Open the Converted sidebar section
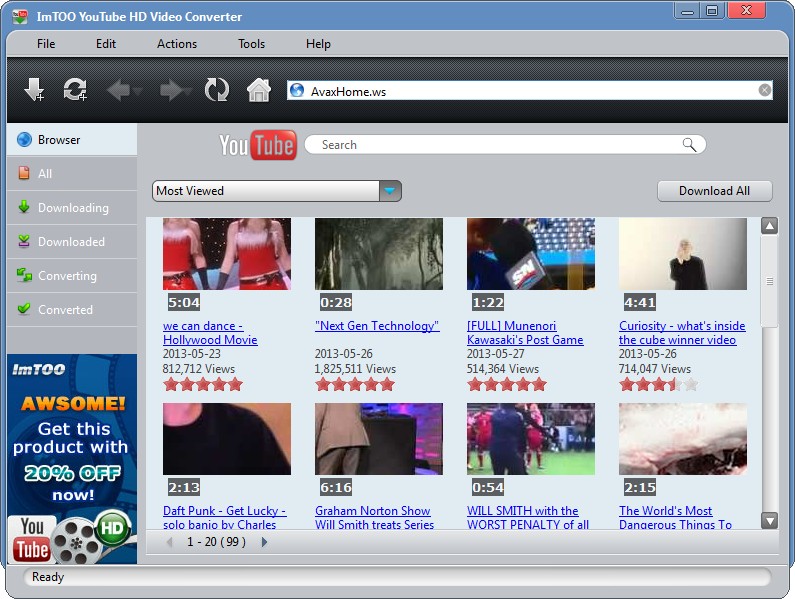This screenshot has height=599, width=795. pyautogui.click(x=72, y=309)
